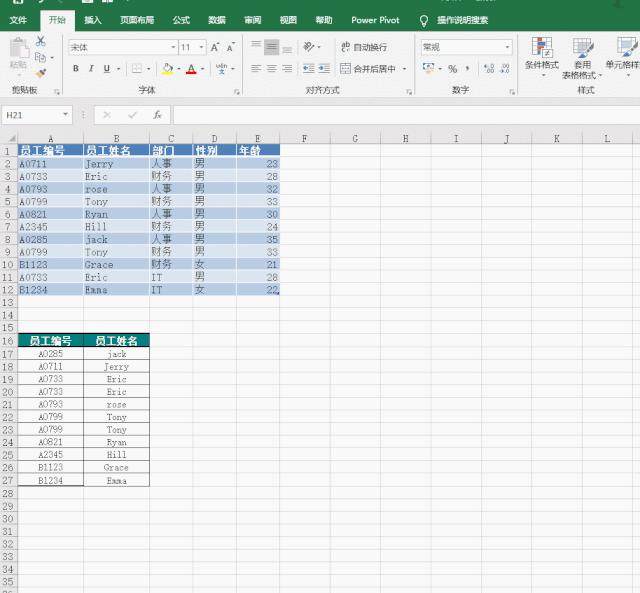640x593 pixels.
Task: Decrease the cell indent
Action: point(309,69)
